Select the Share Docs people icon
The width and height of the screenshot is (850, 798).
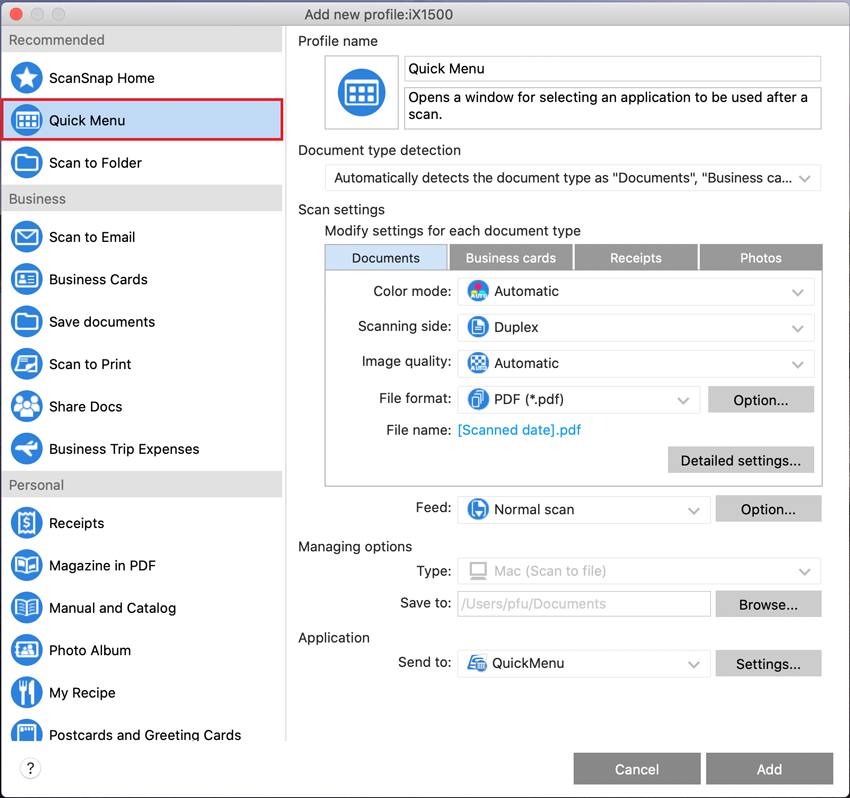click(x=27, y=406)
